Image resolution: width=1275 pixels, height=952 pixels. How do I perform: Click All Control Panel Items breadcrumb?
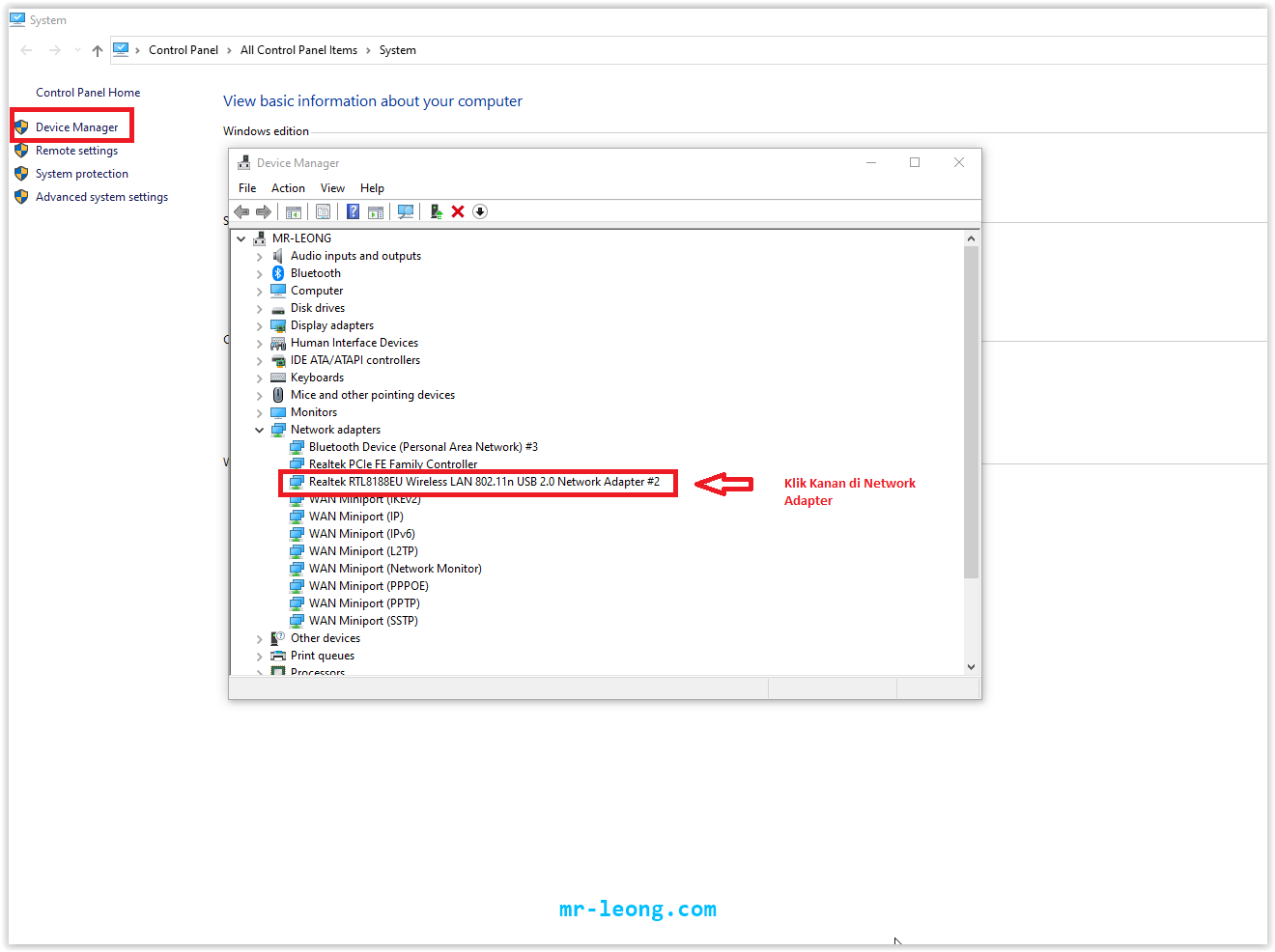click(x=298, y=50)
